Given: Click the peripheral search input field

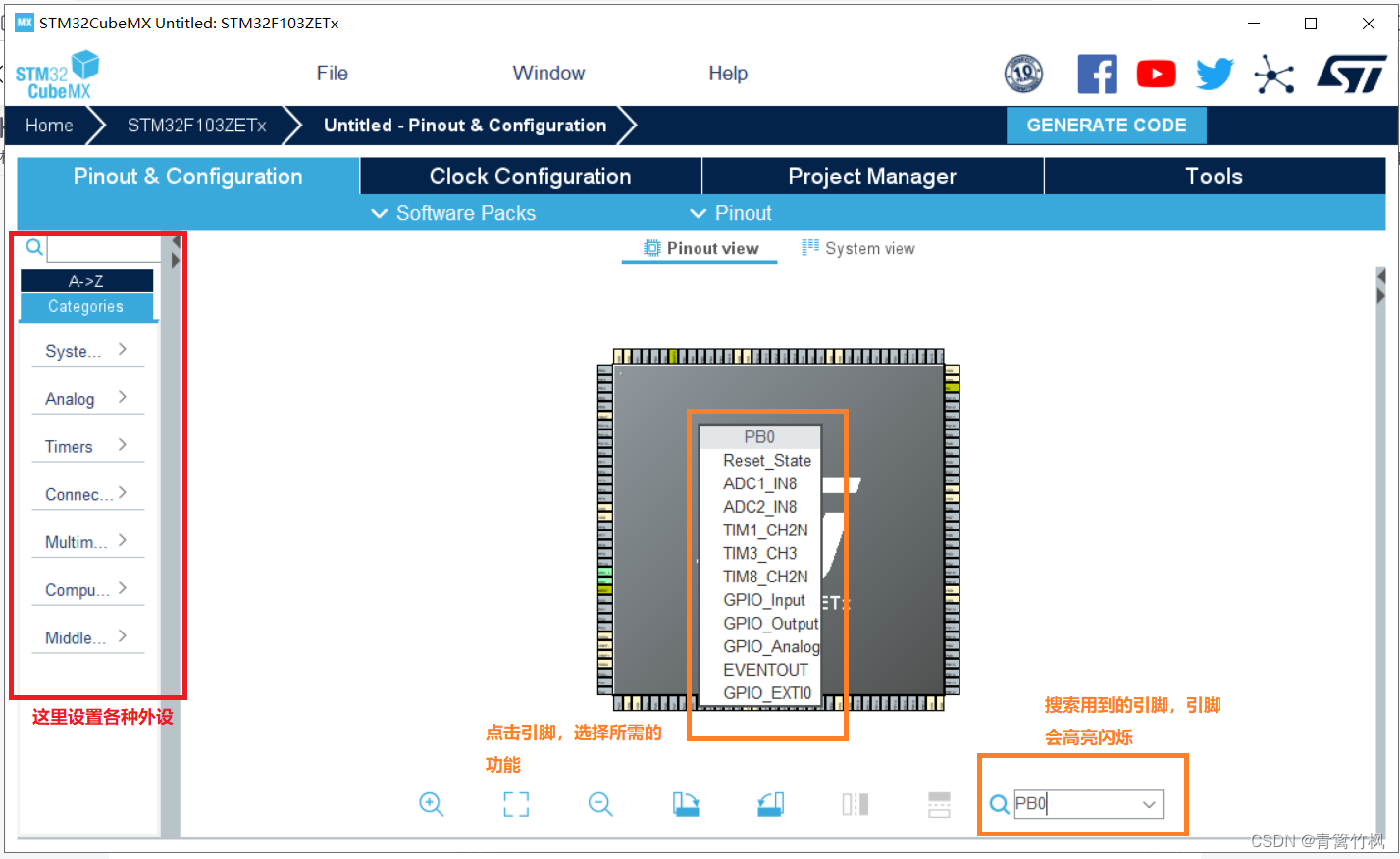Looking at the screenshot, I should 102,248.
